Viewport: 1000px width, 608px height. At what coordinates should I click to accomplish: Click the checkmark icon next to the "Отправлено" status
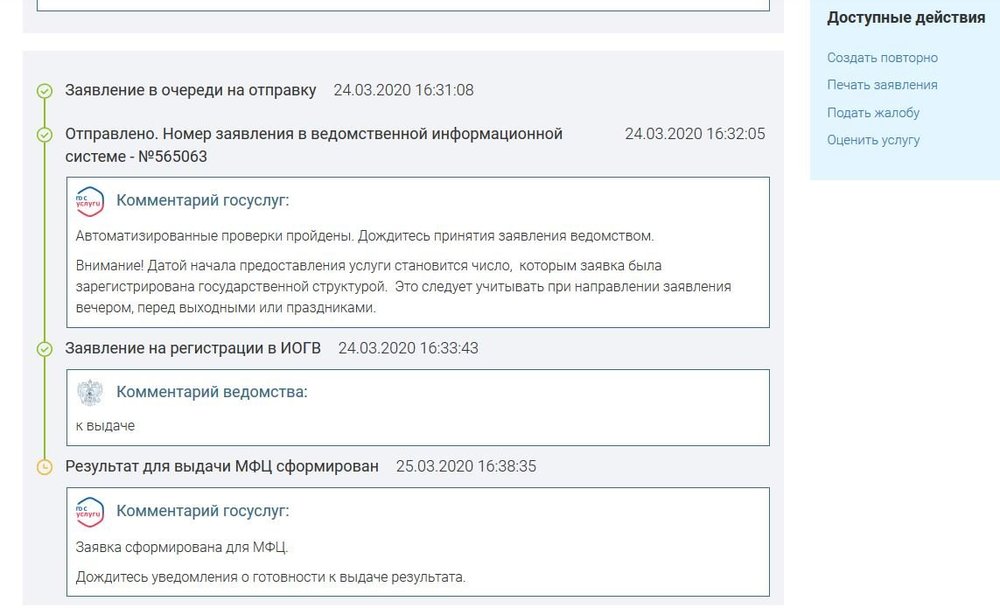[43, 135]
